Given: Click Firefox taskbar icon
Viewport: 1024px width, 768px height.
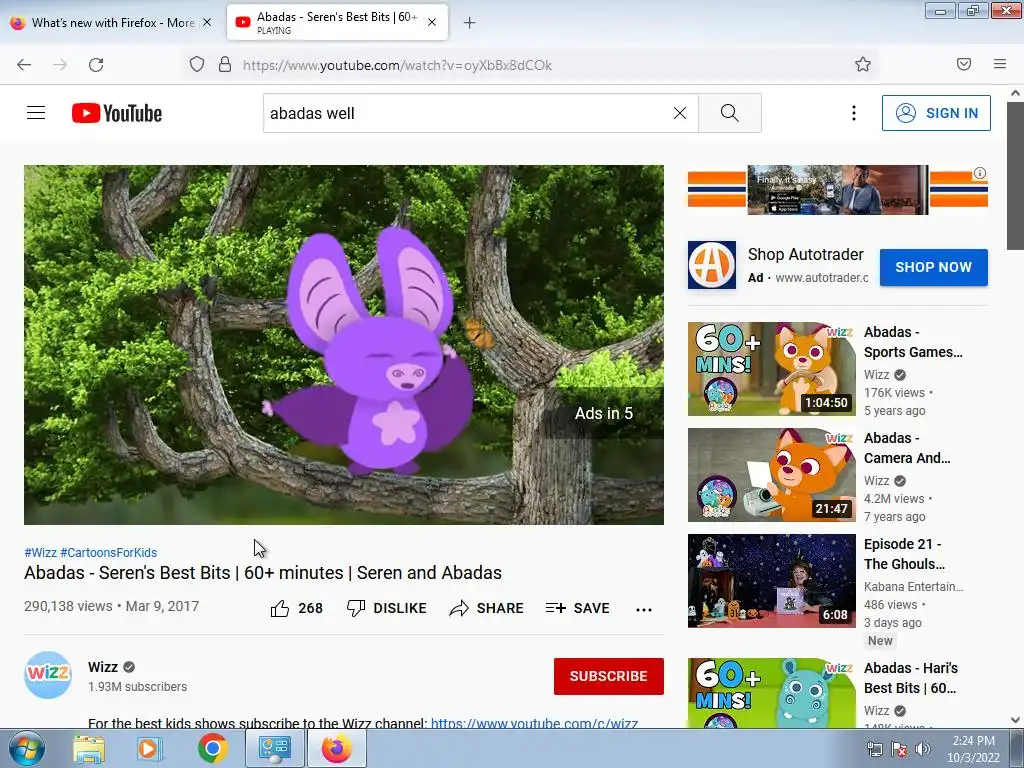Looking at the screenshot, I should [x=336, y=749].
